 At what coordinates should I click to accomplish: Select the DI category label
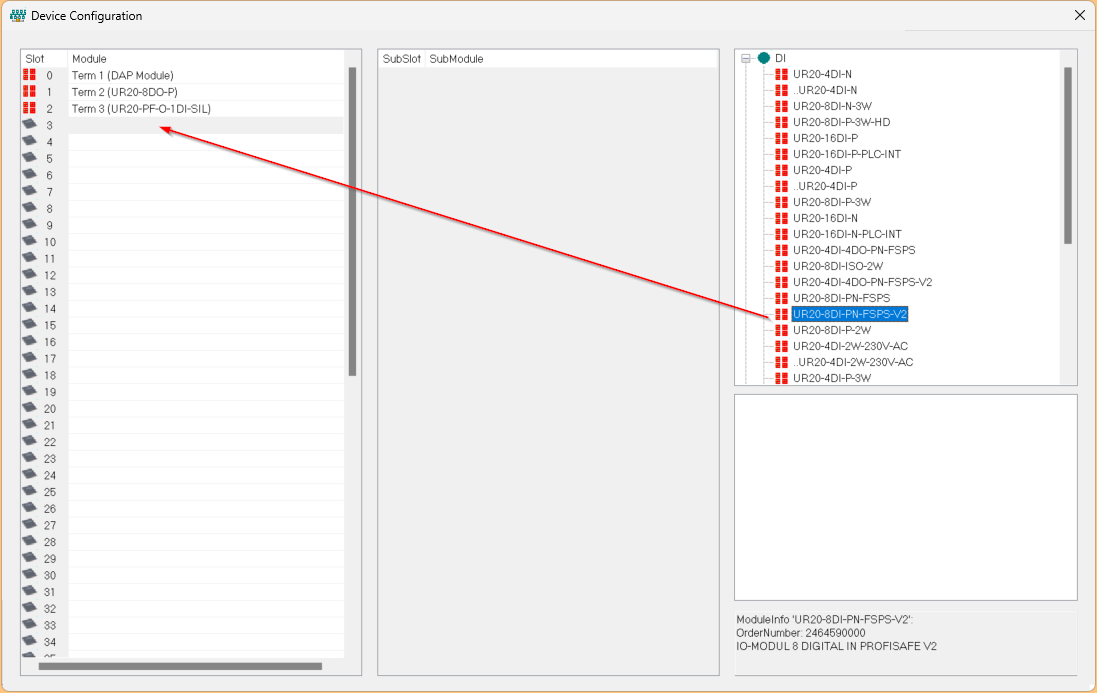[x=780, y=58]
